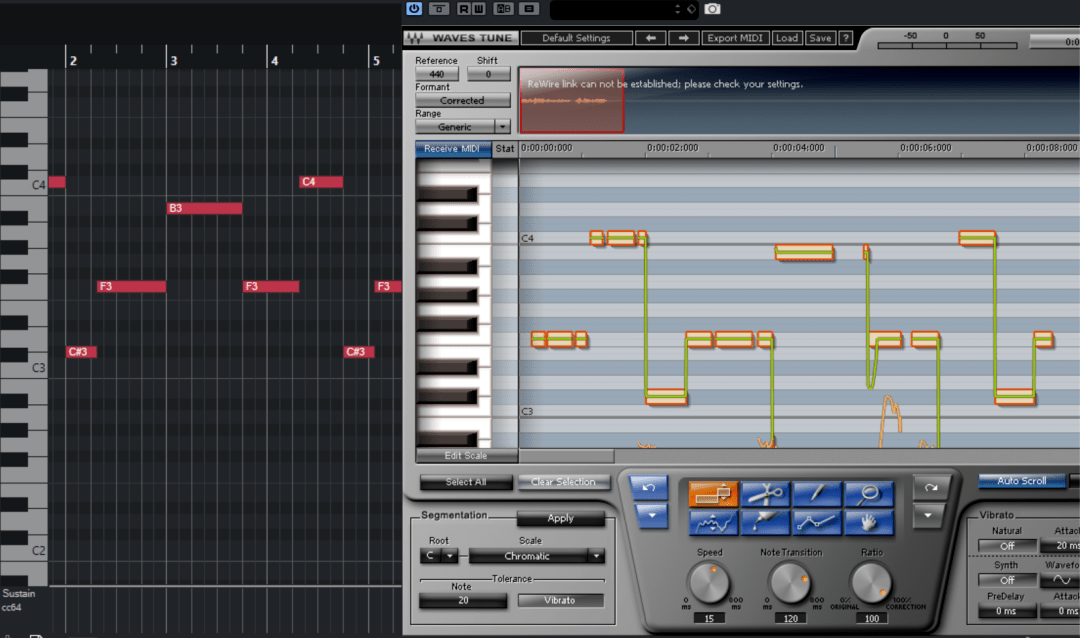
Task: Open the Default Settings preset menu
Action: coord(578,38)
